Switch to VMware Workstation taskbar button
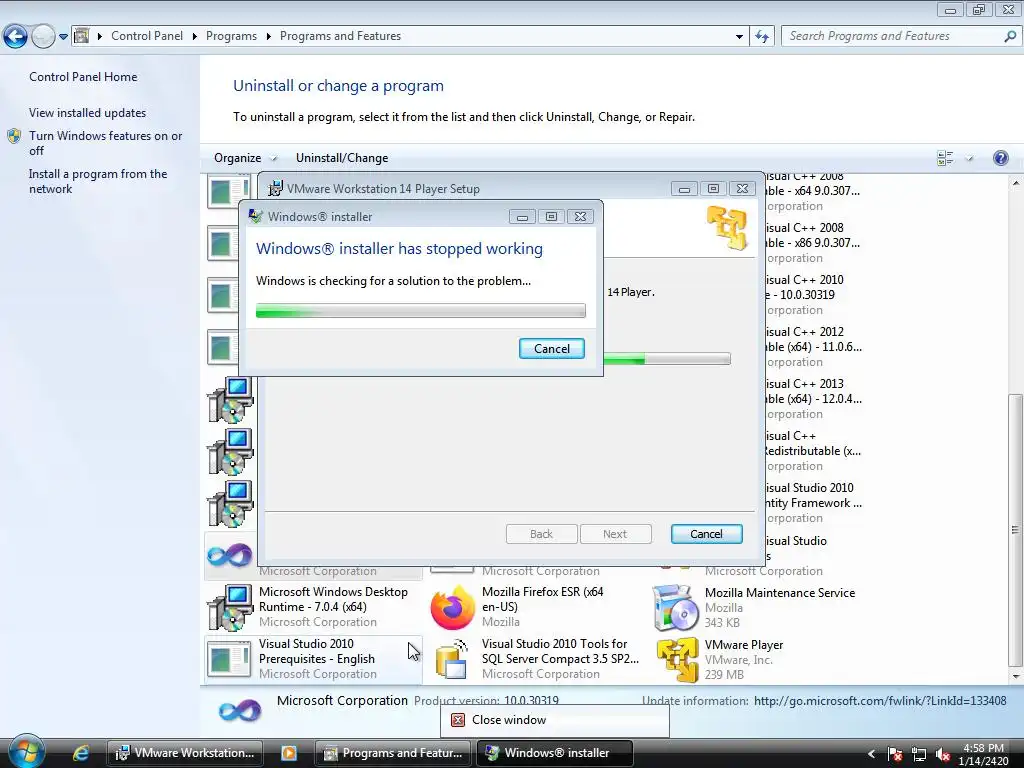 coord(185,753)
